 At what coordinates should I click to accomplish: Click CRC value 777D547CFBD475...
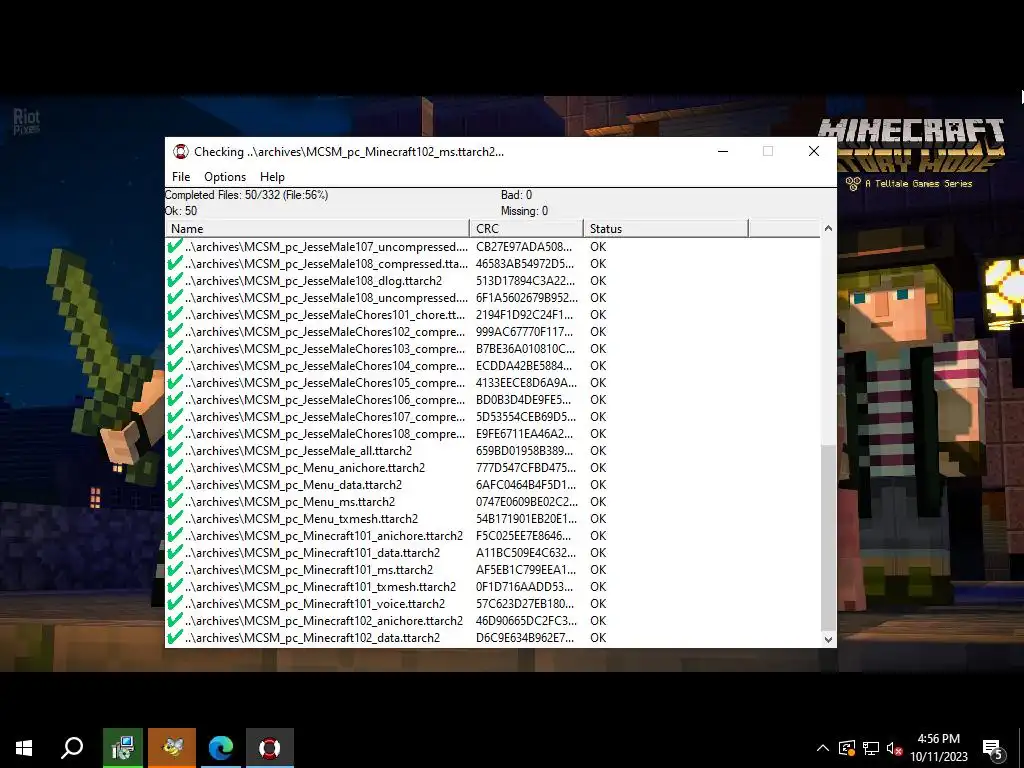526,468
